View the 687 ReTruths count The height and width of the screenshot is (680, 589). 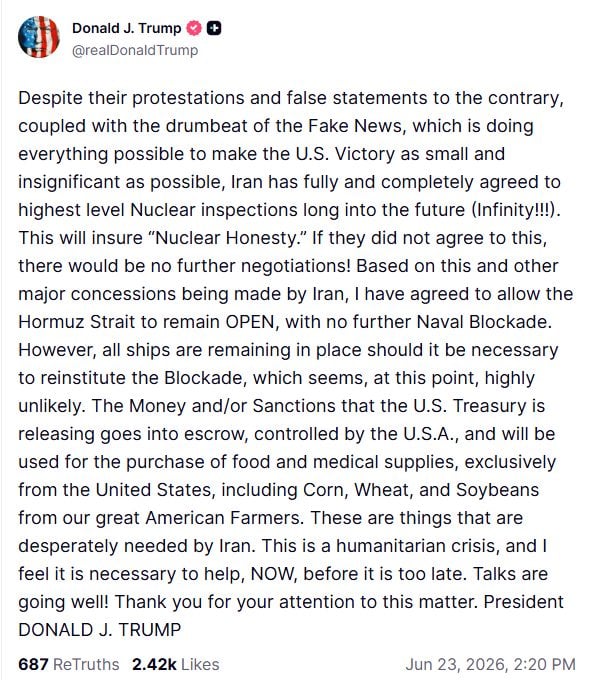(33, 664)
